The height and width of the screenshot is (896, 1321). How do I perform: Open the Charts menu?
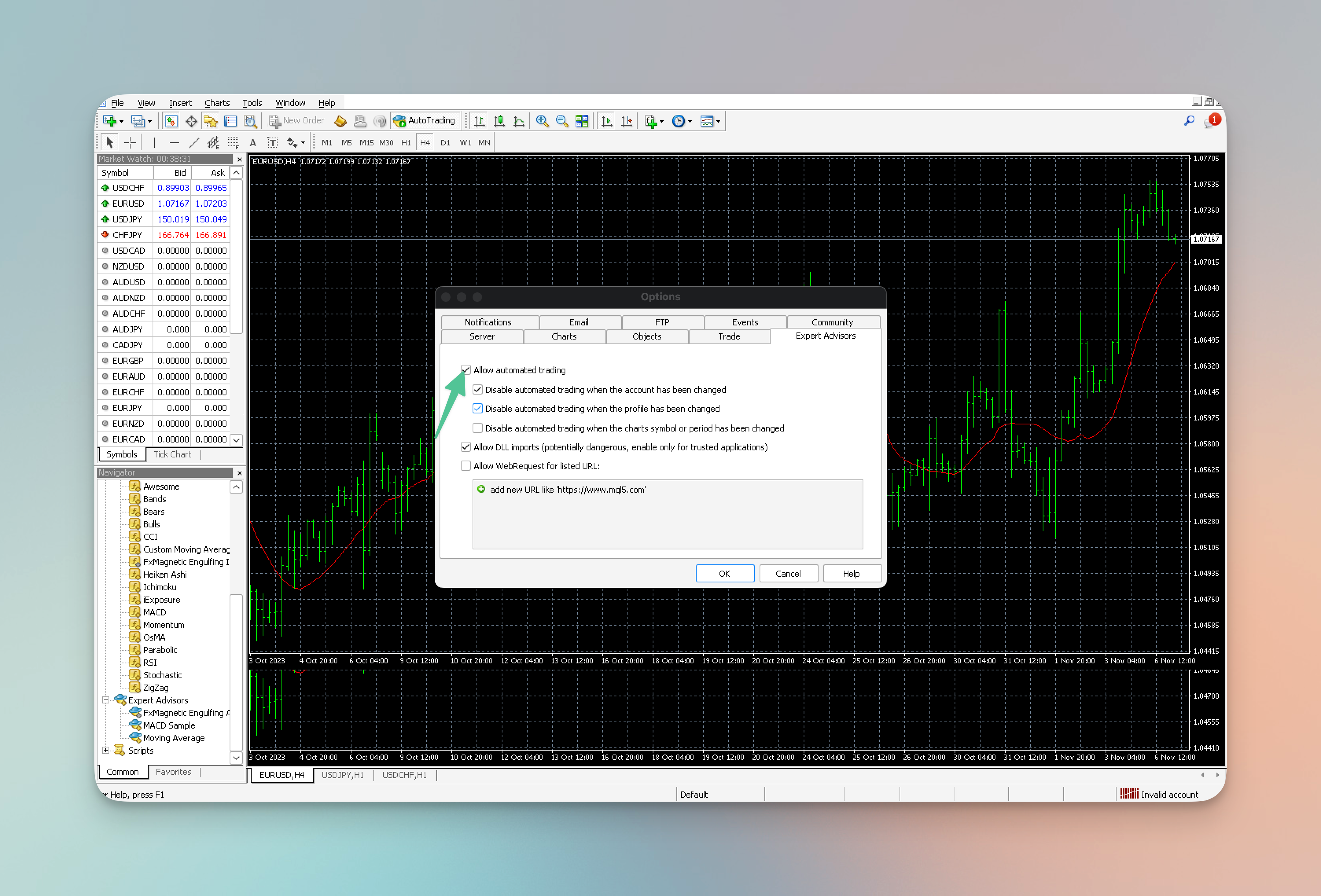click(217, 103)
